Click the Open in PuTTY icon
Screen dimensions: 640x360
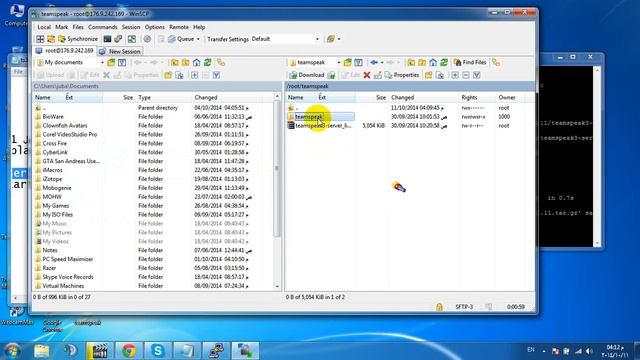118,39
